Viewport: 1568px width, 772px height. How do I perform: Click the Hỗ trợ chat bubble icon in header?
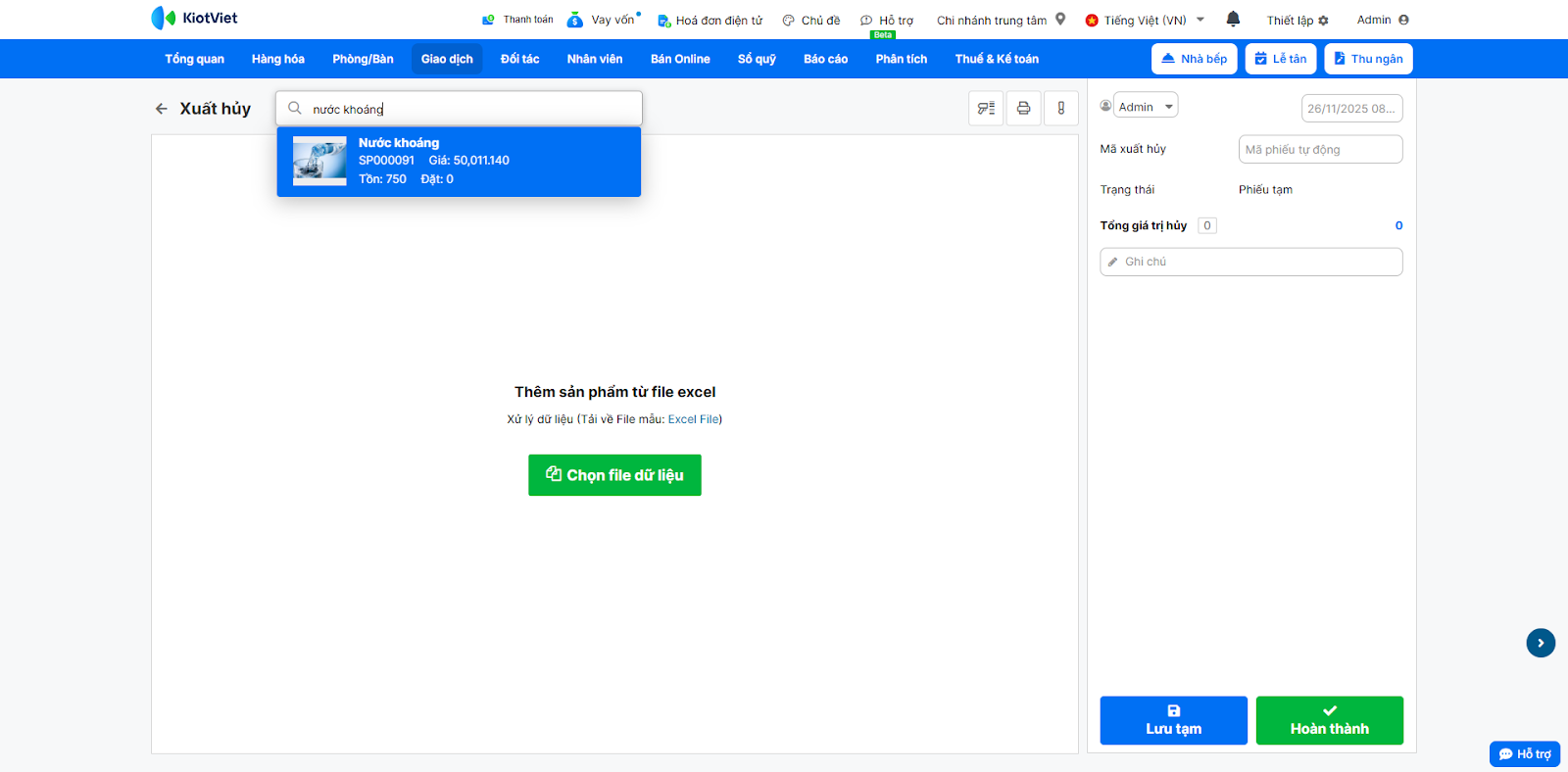[x=866, y=21]
